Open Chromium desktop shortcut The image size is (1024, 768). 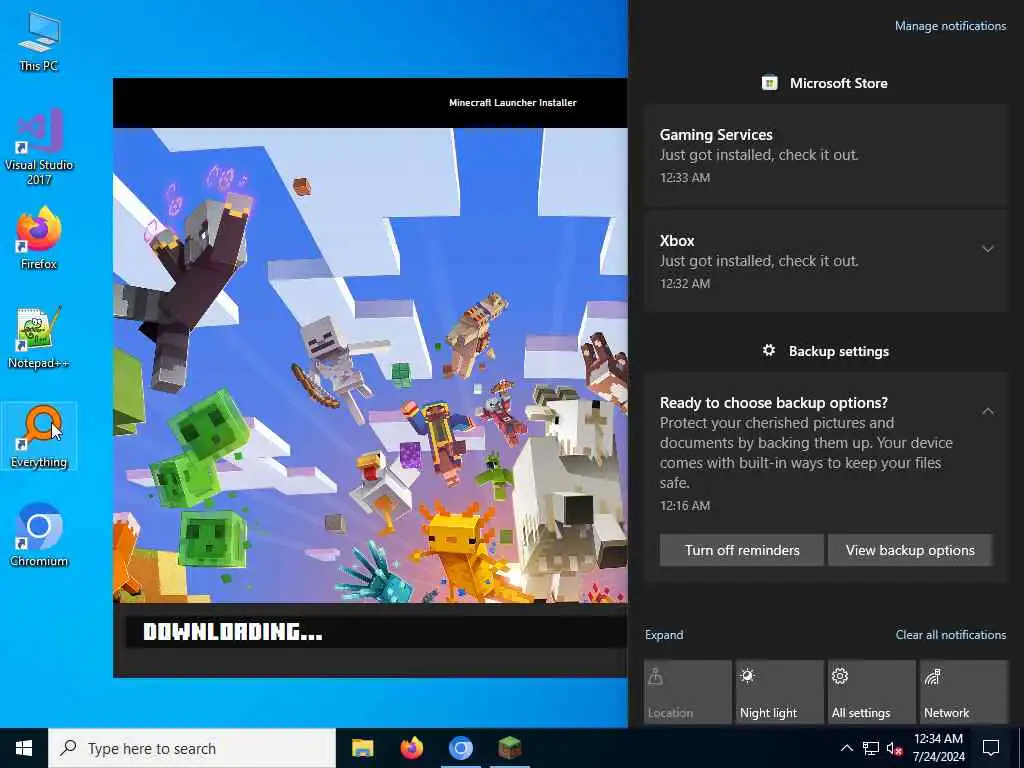point(39,536)
